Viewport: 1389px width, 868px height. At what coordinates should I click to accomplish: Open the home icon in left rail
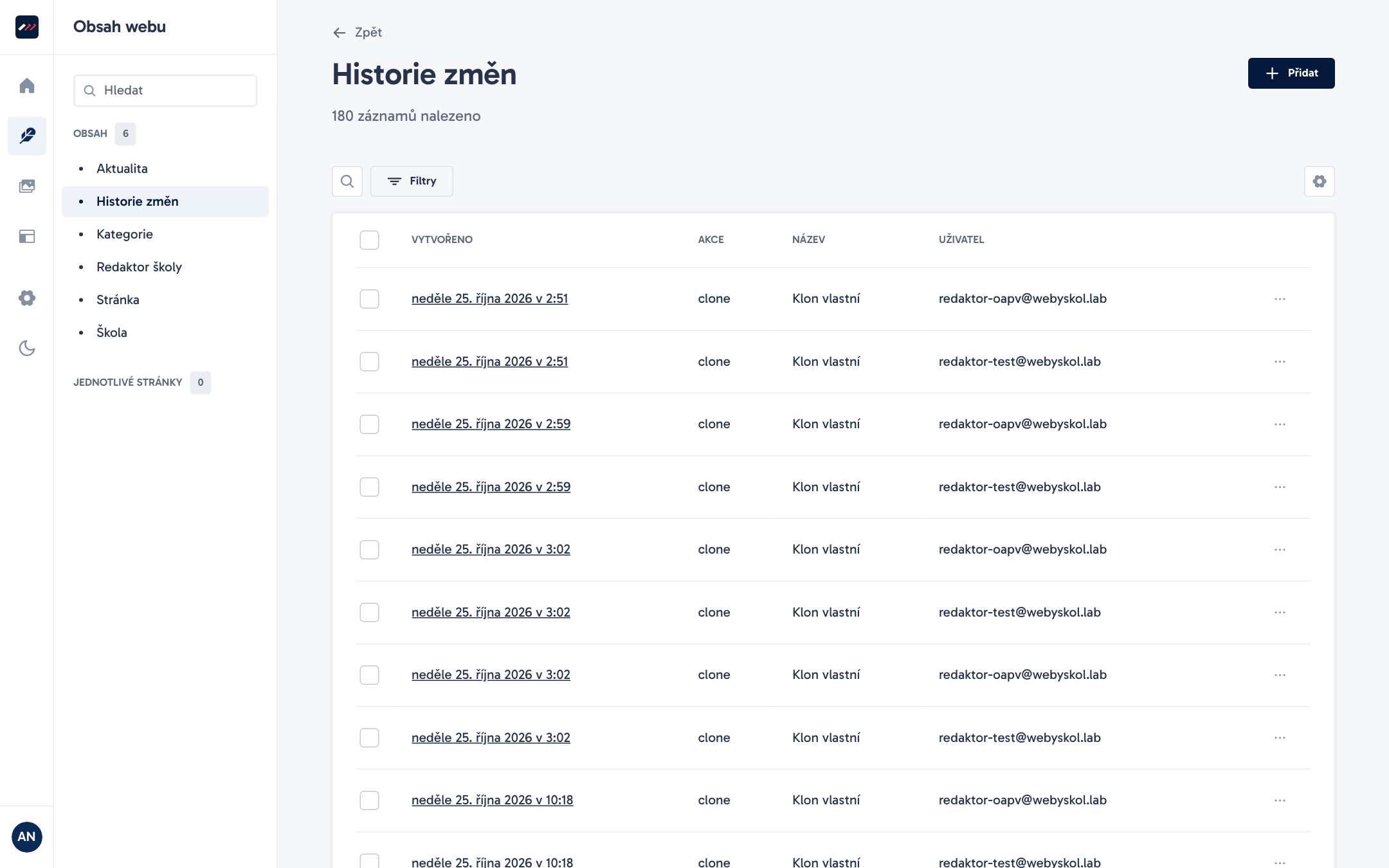tap(27, 86)
